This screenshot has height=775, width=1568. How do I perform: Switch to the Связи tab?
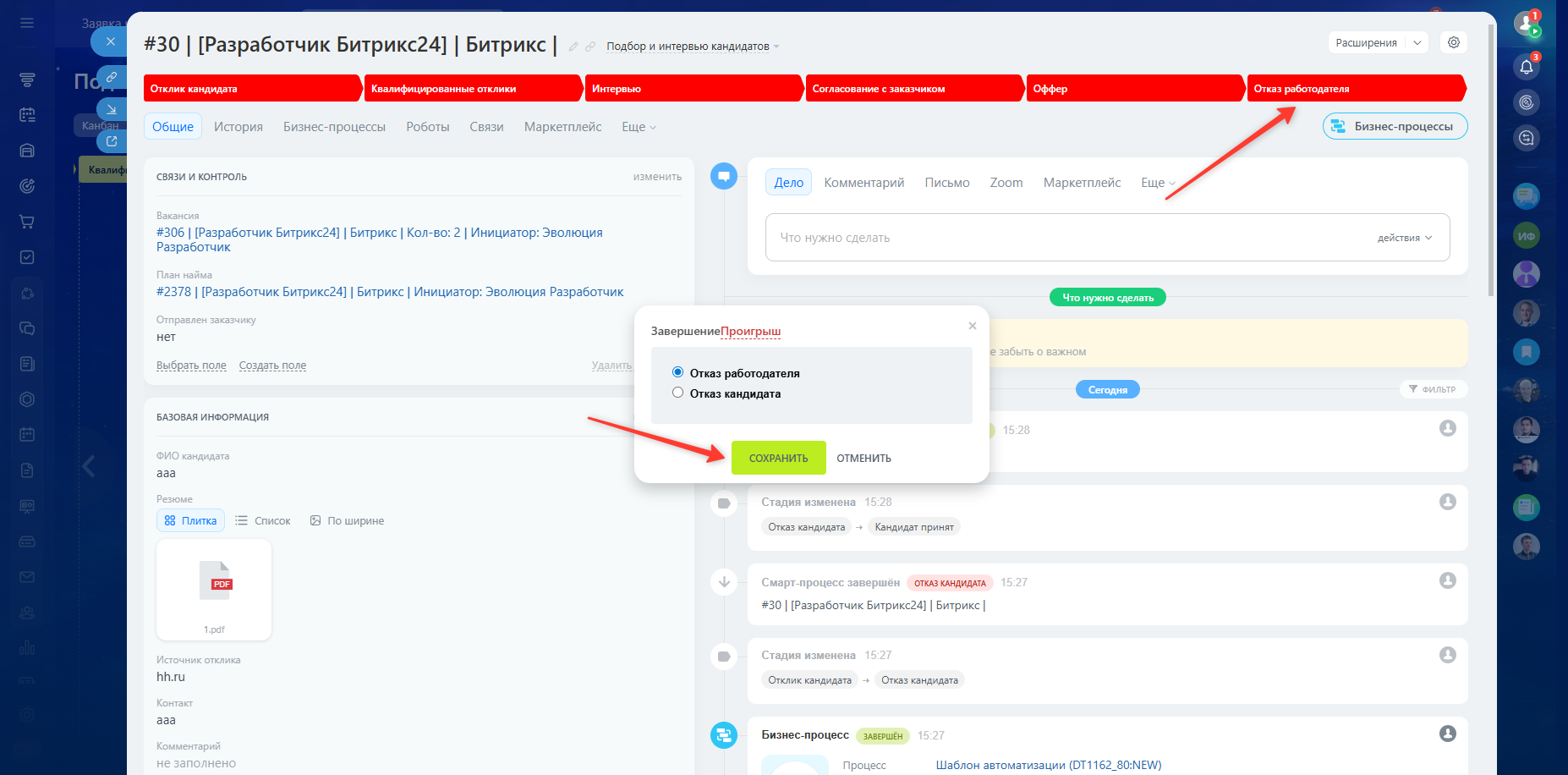[x=487, y=127]
